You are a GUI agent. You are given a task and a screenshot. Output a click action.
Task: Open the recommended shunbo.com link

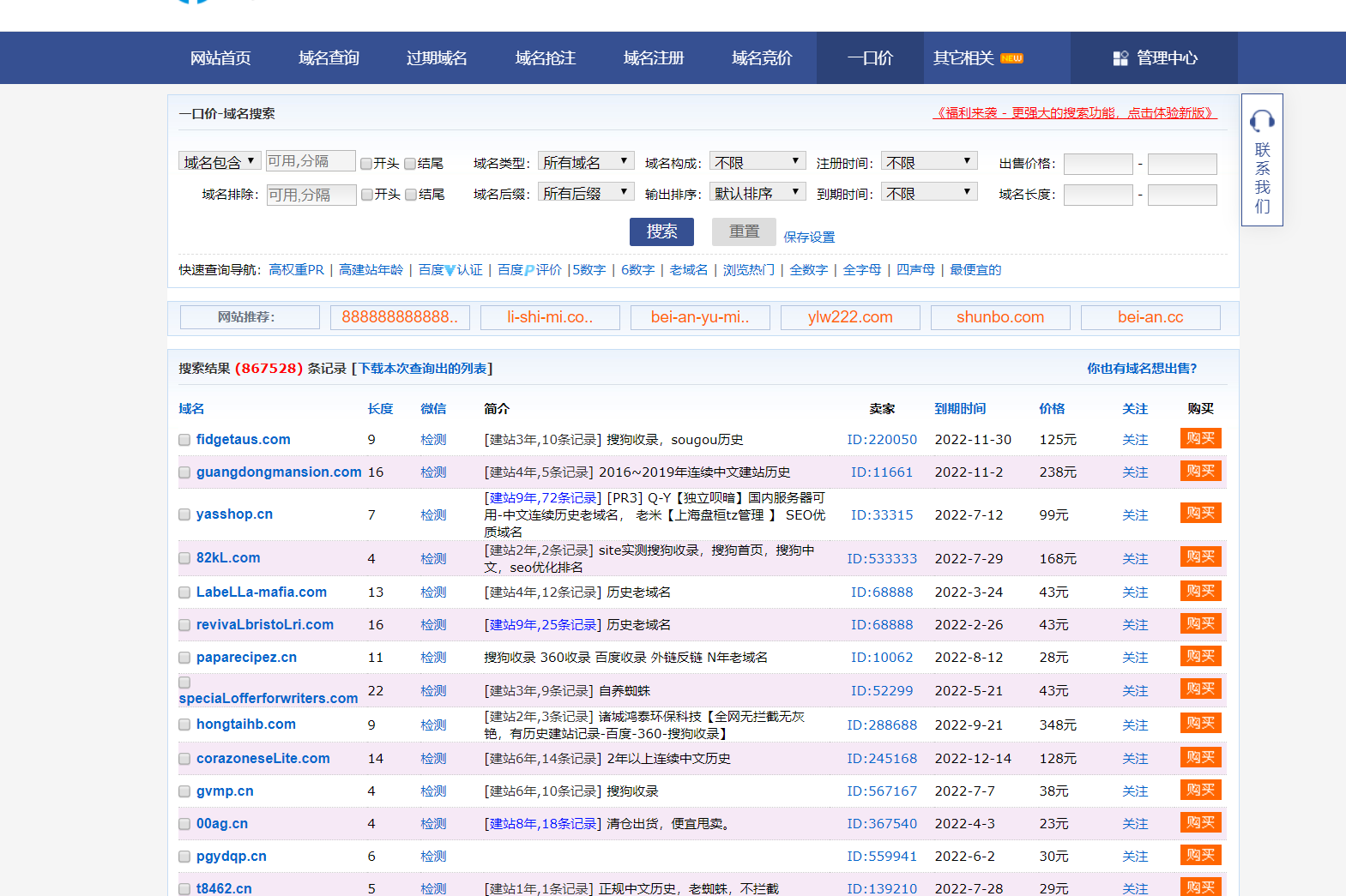click(x=1000, y=317)
